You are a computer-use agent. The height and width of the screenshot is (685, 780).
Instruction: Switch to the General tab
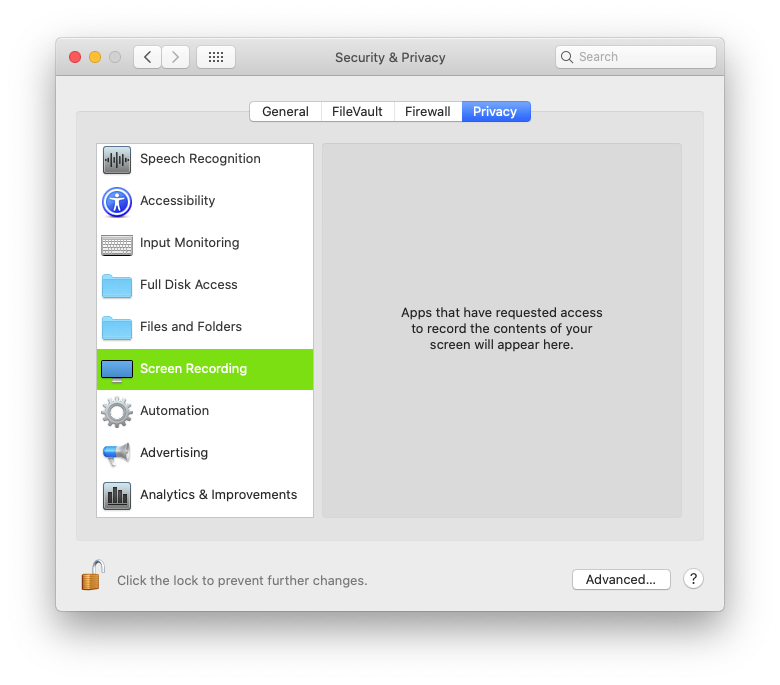point(286,111)
